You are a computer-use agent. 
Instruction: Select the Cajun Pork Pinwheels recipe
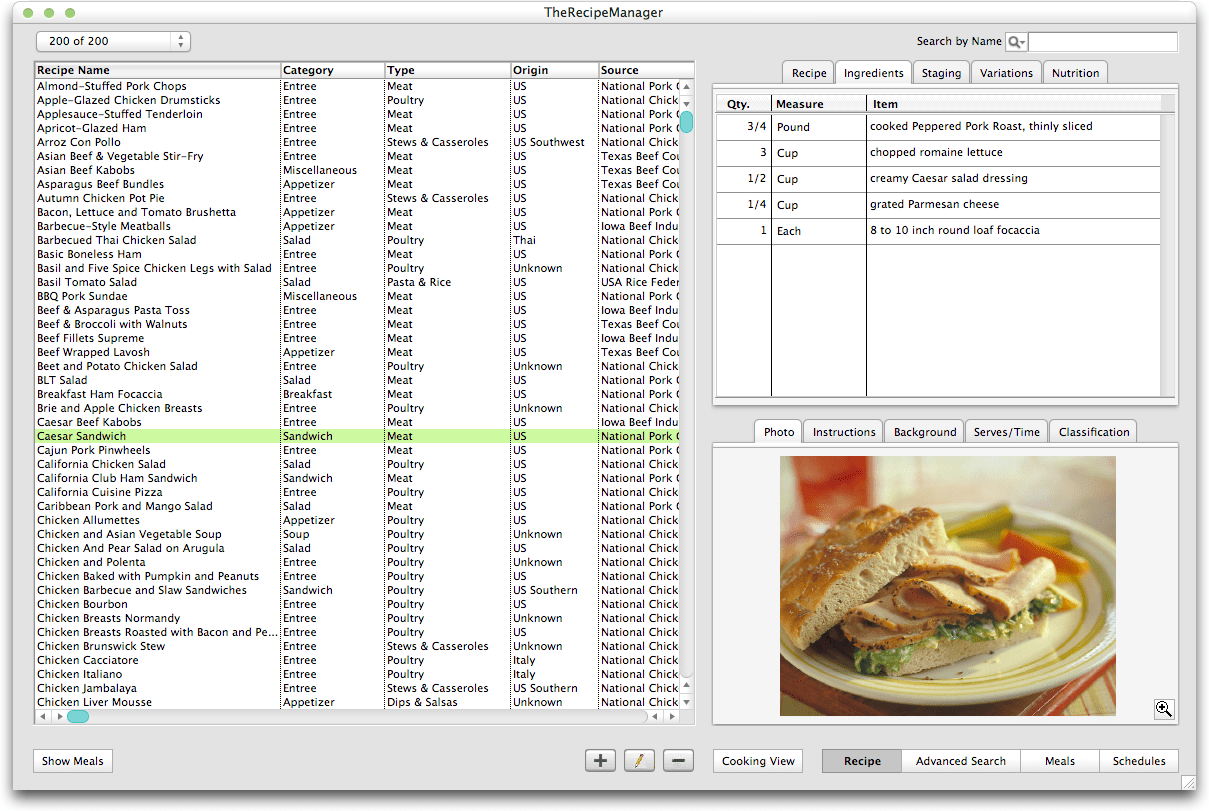pos(357,450)
